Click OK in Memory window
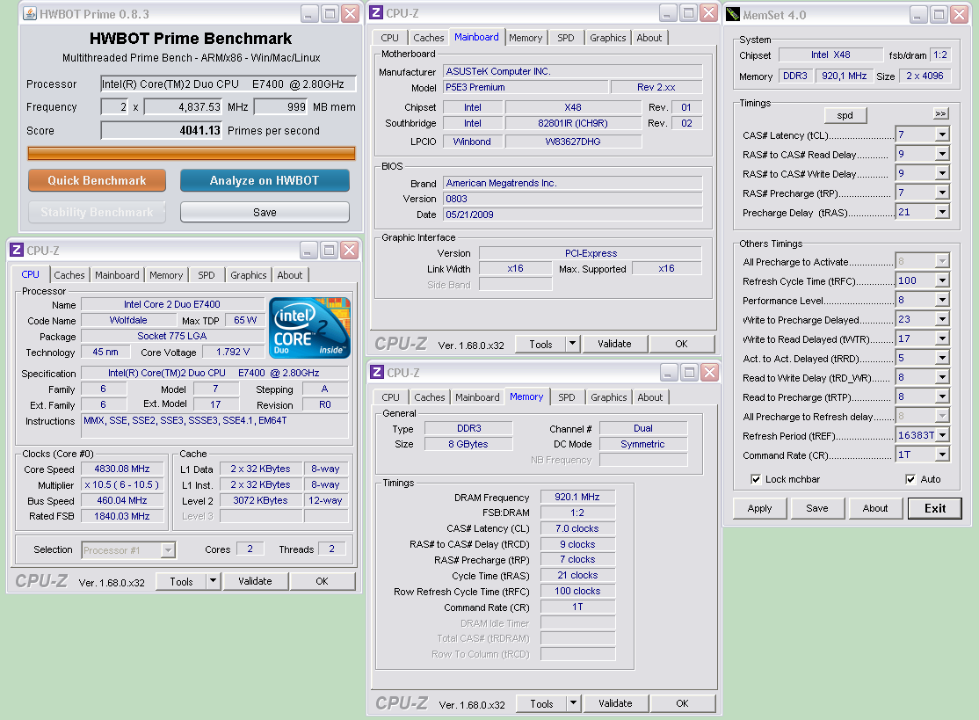The width and height of the screenshot is (979, 720). [x=682, y=703]
